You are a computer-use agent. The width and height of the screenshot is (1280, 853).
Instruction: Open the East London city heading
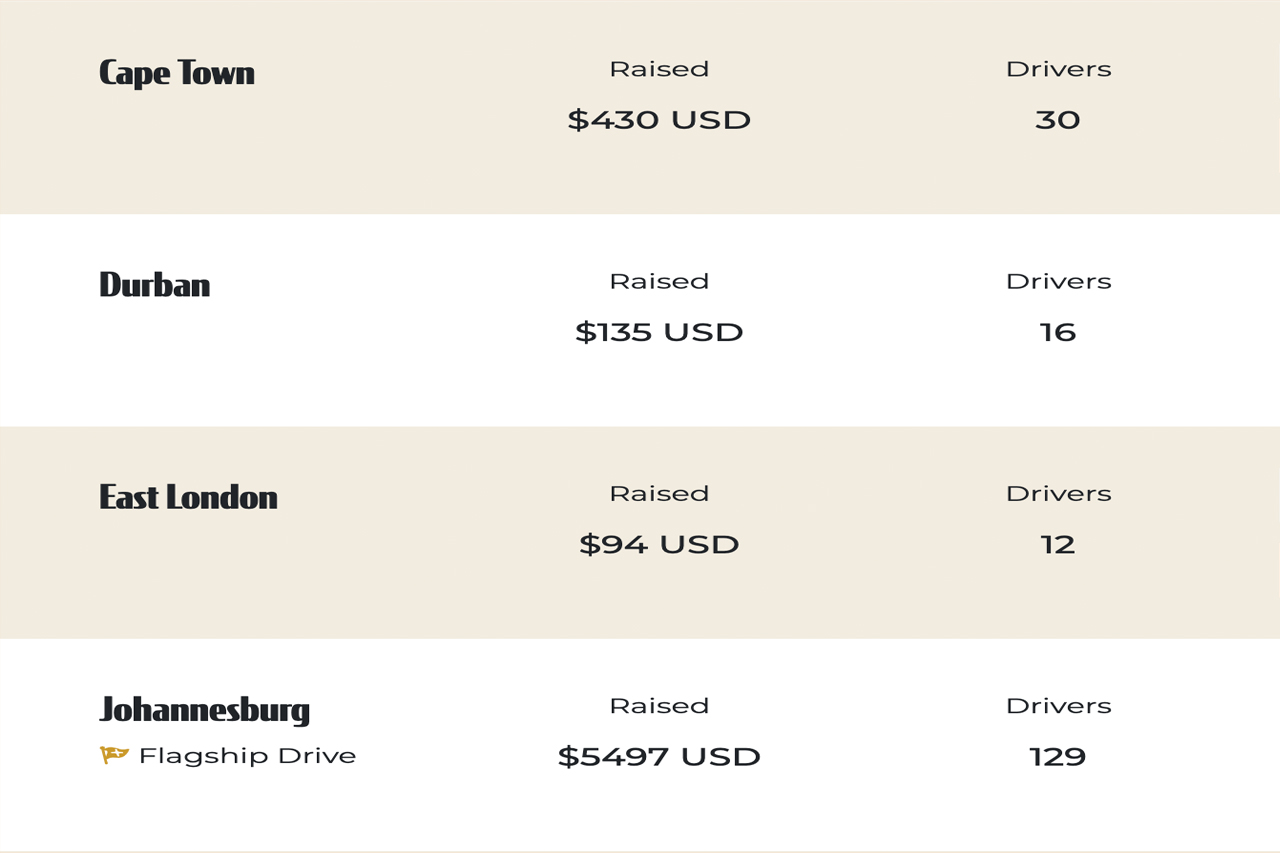pos(188,497)
